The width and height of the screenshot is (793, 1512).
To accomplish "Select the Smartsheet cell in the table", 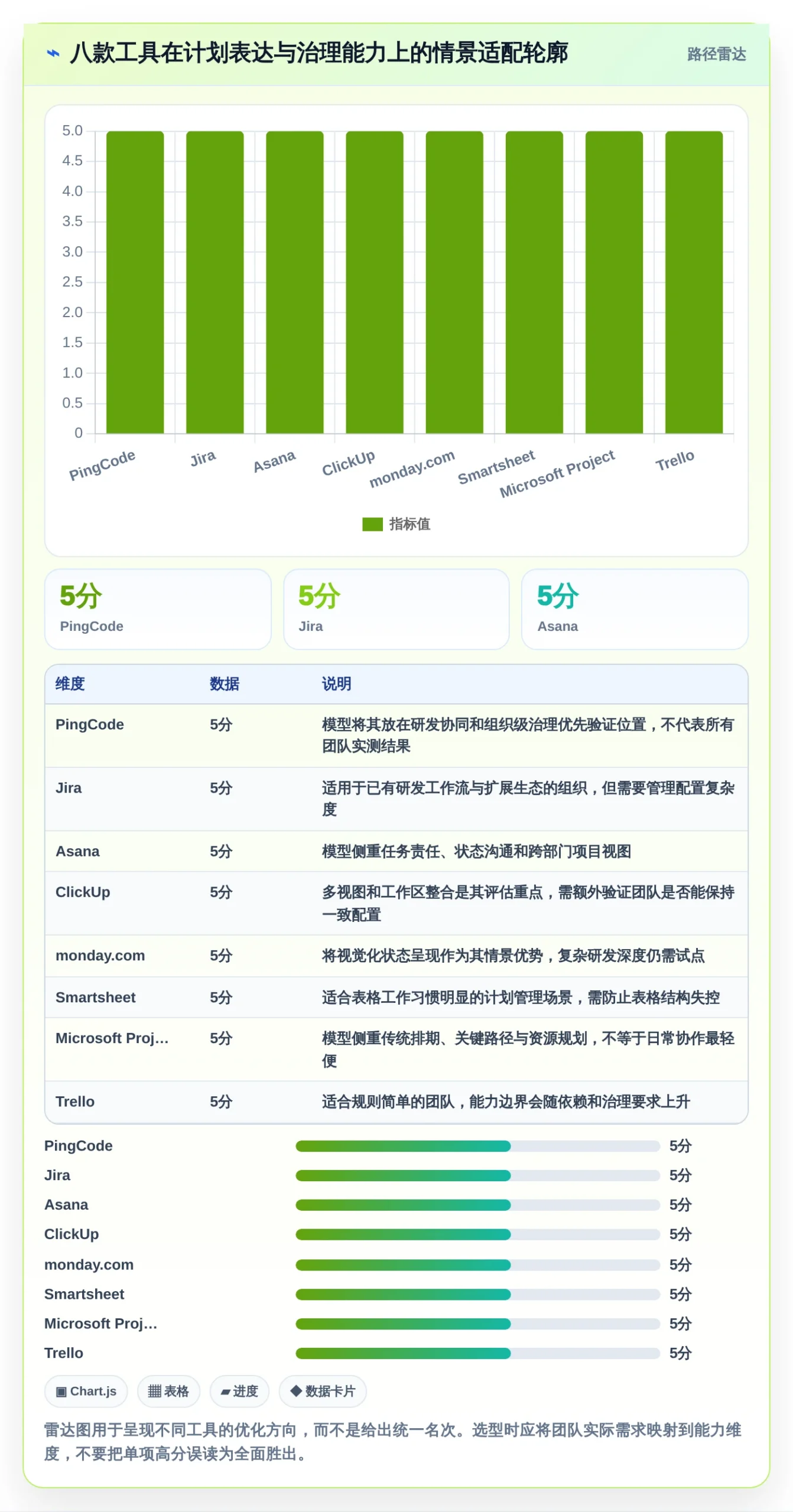I will [x=95, y=998].
